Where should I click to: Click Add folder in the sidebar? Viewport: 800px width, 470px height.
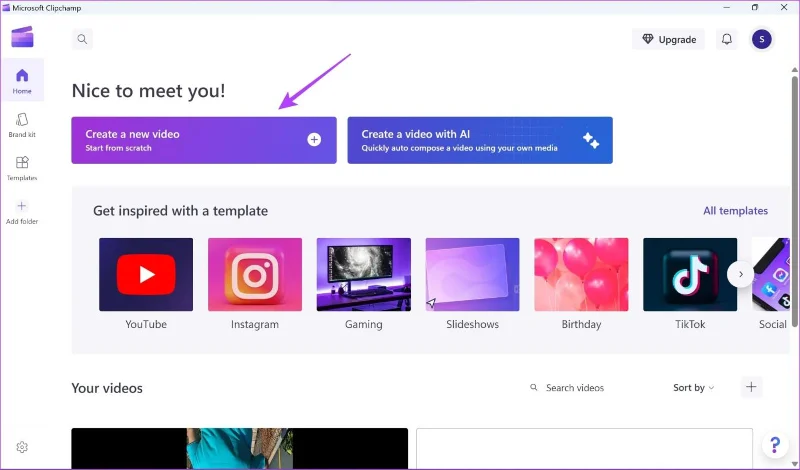pos(22,212)
